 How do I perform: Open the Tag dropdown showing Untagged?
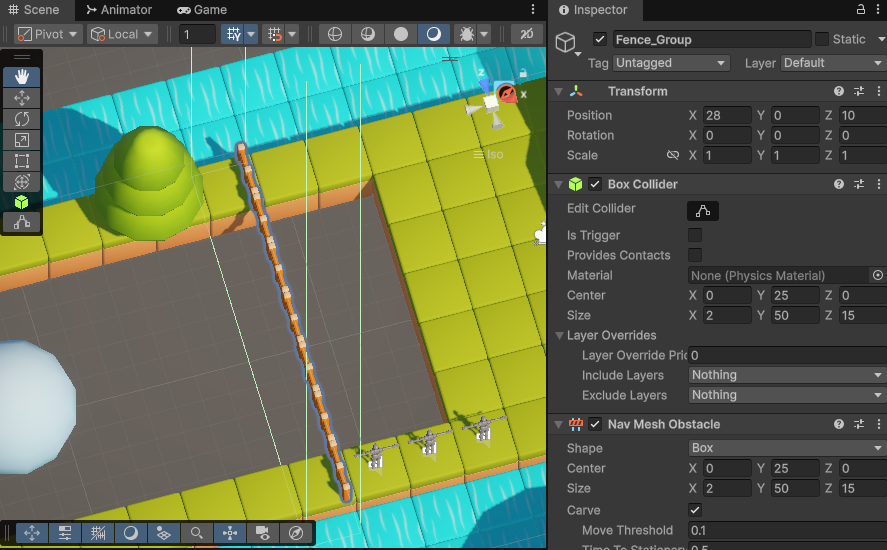click(x=671, y=63)
